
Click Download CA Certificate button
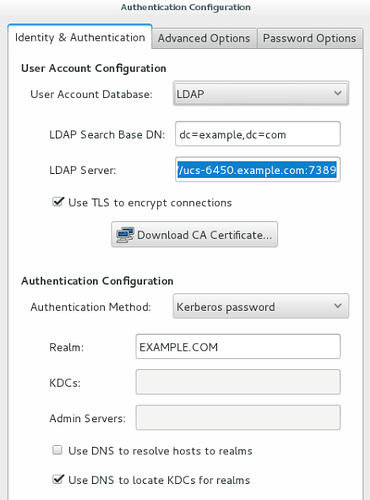click(194, 235)
